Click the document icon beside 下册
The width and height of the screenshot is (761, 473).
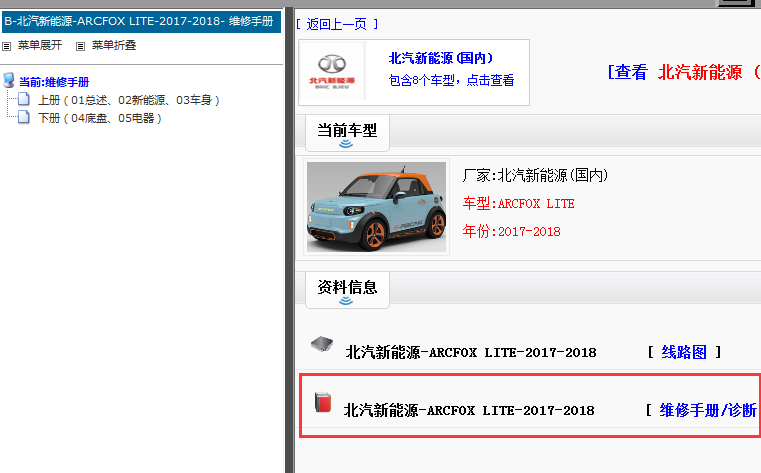pos(24,117)
